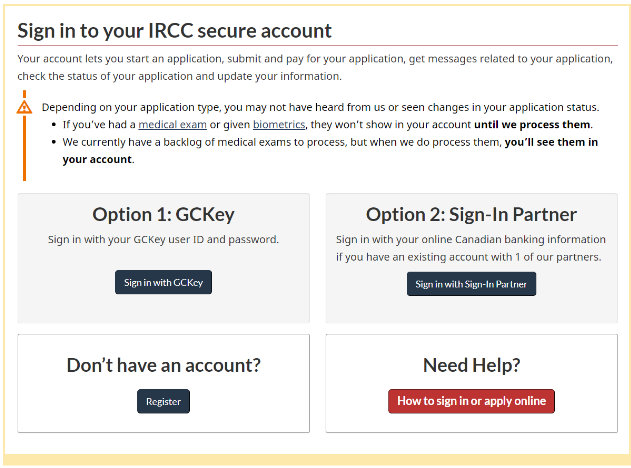Screen dimensions: 631x468
Task: Click the Canadian banking information description text
Action: [471, 248]
